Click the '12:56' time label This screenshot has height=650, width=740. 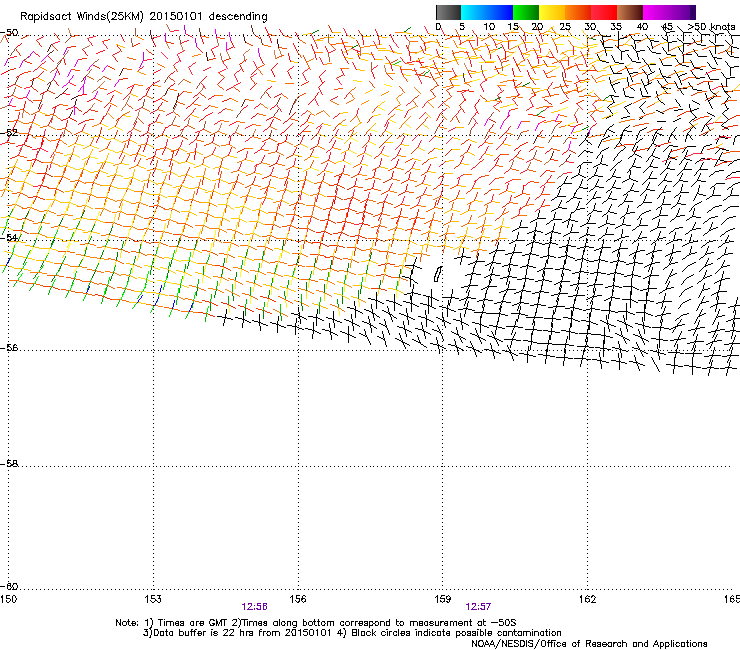pyautogui.click(x=254, y=607)
